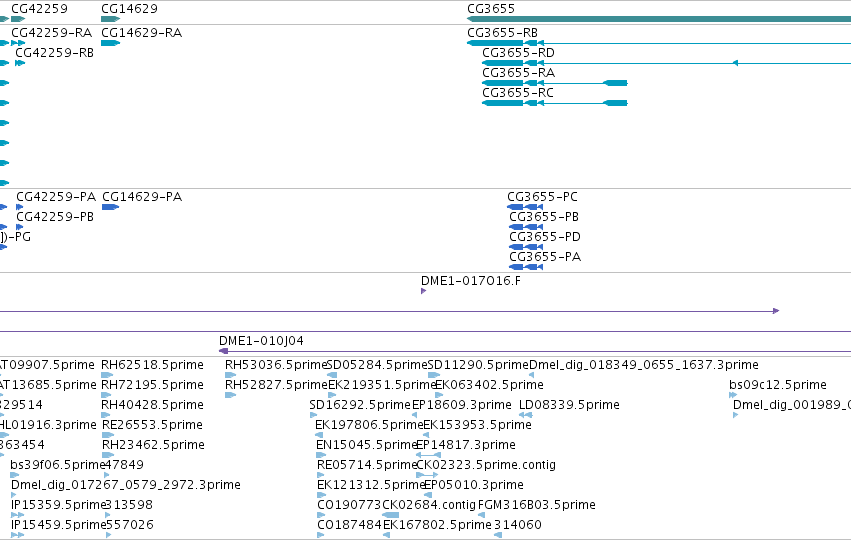Viewport: 851px width, 540px height.
Task: Select EST EP05010.3prime
Action: click(473, 485)
